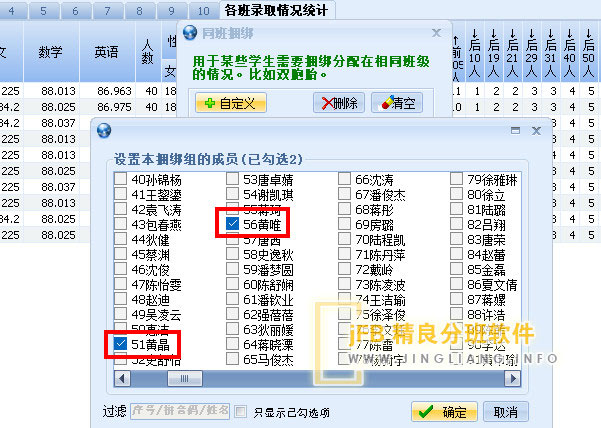601x428 pixels.
Task: Switch to tab 4
Action: pyautogui.click(x=11, y=11)
